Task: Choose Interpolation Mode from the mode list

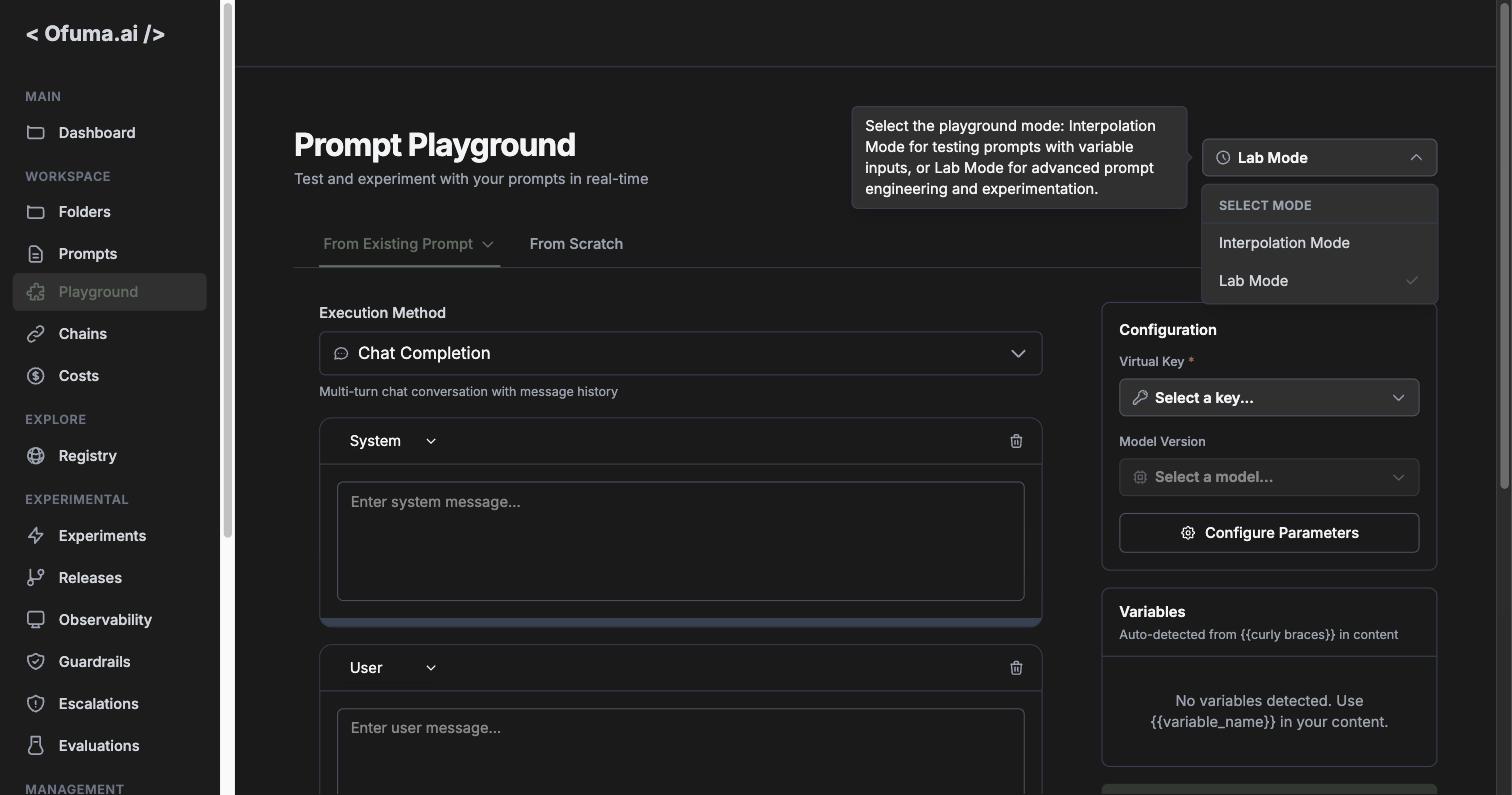Action: [1319, 243]
